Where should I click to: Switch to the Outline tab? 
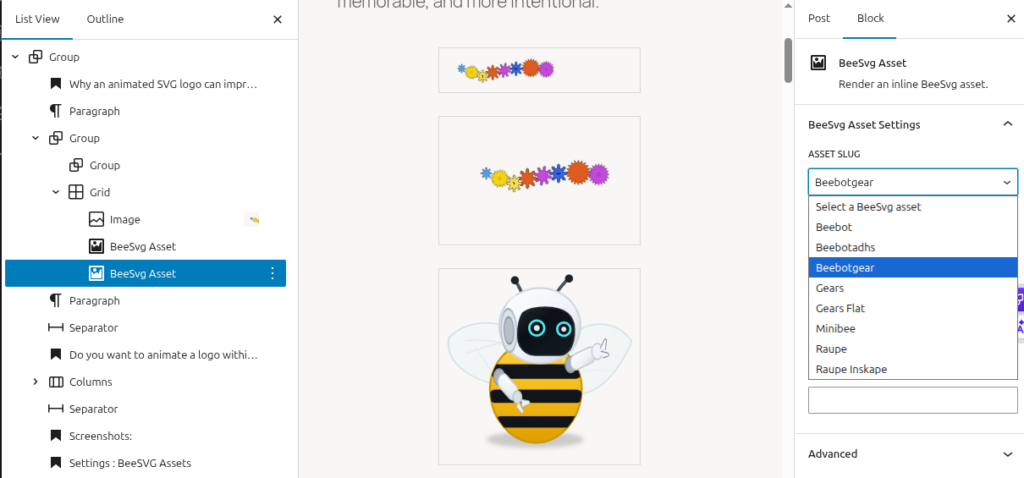[105, 19]
